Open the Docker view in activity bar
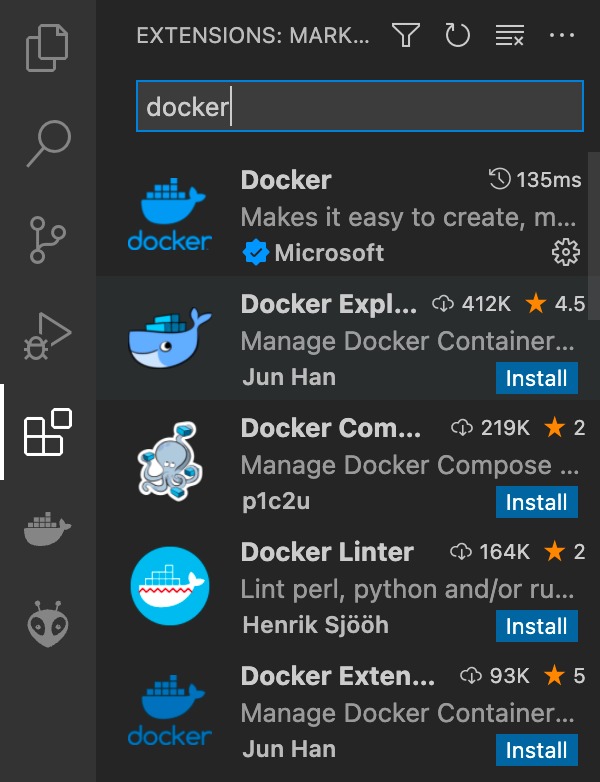The height and width of the screenshot is (782, 600). tap(48, 528)
